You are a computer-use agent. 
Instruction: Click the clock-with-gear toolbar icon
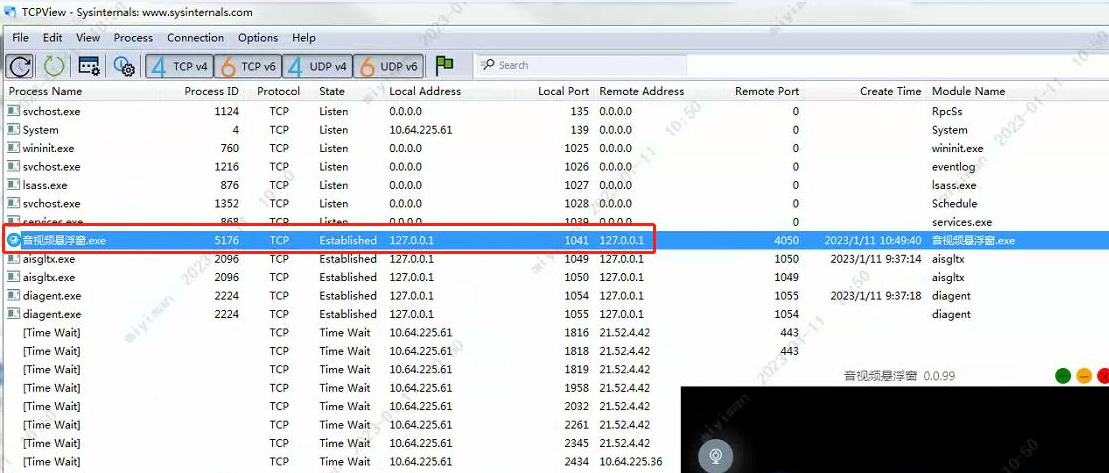coord(124,66)
